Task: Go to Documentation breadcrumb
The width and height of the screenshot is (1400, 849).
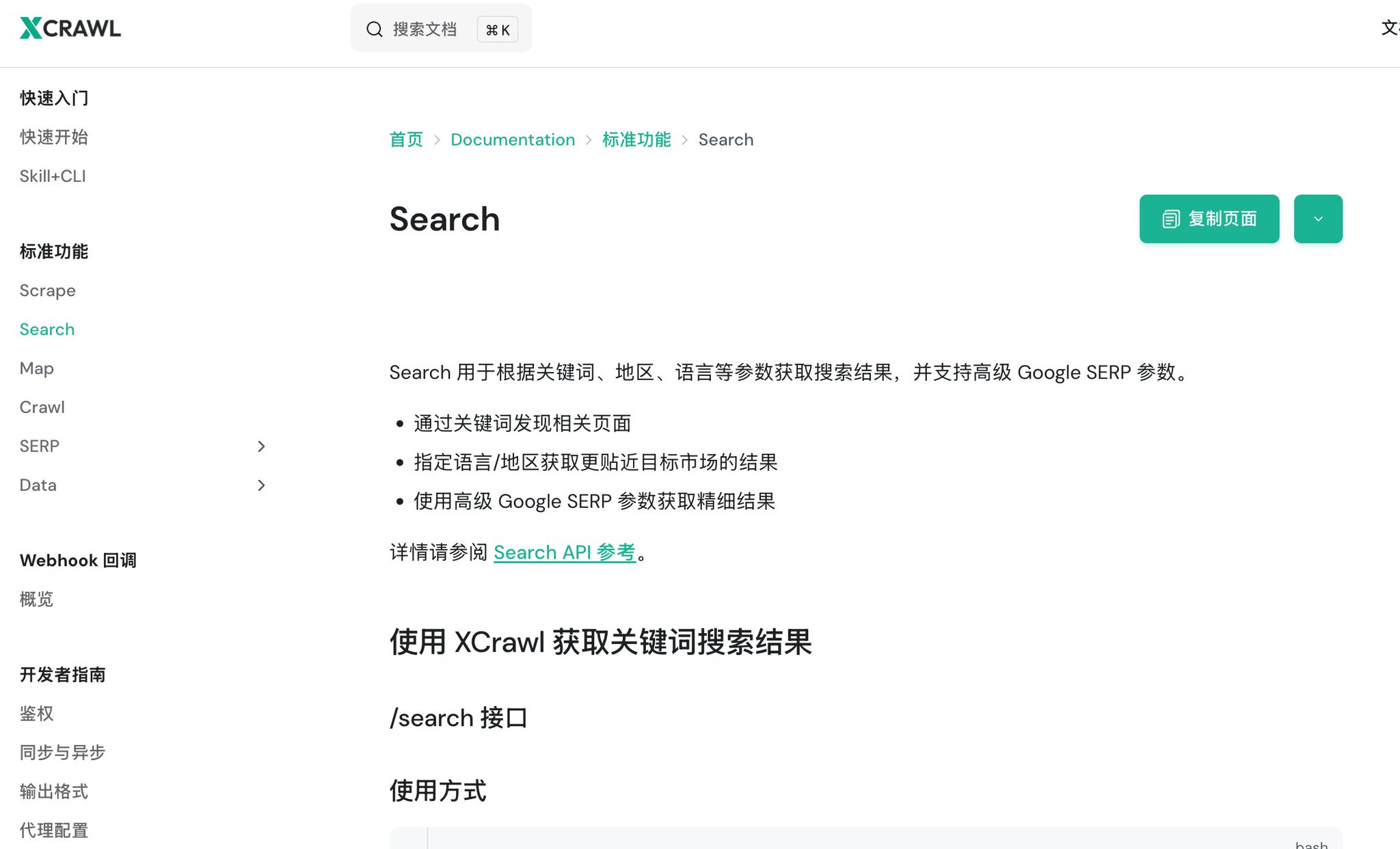Action: pyautogui.click(x=513, y=139)
